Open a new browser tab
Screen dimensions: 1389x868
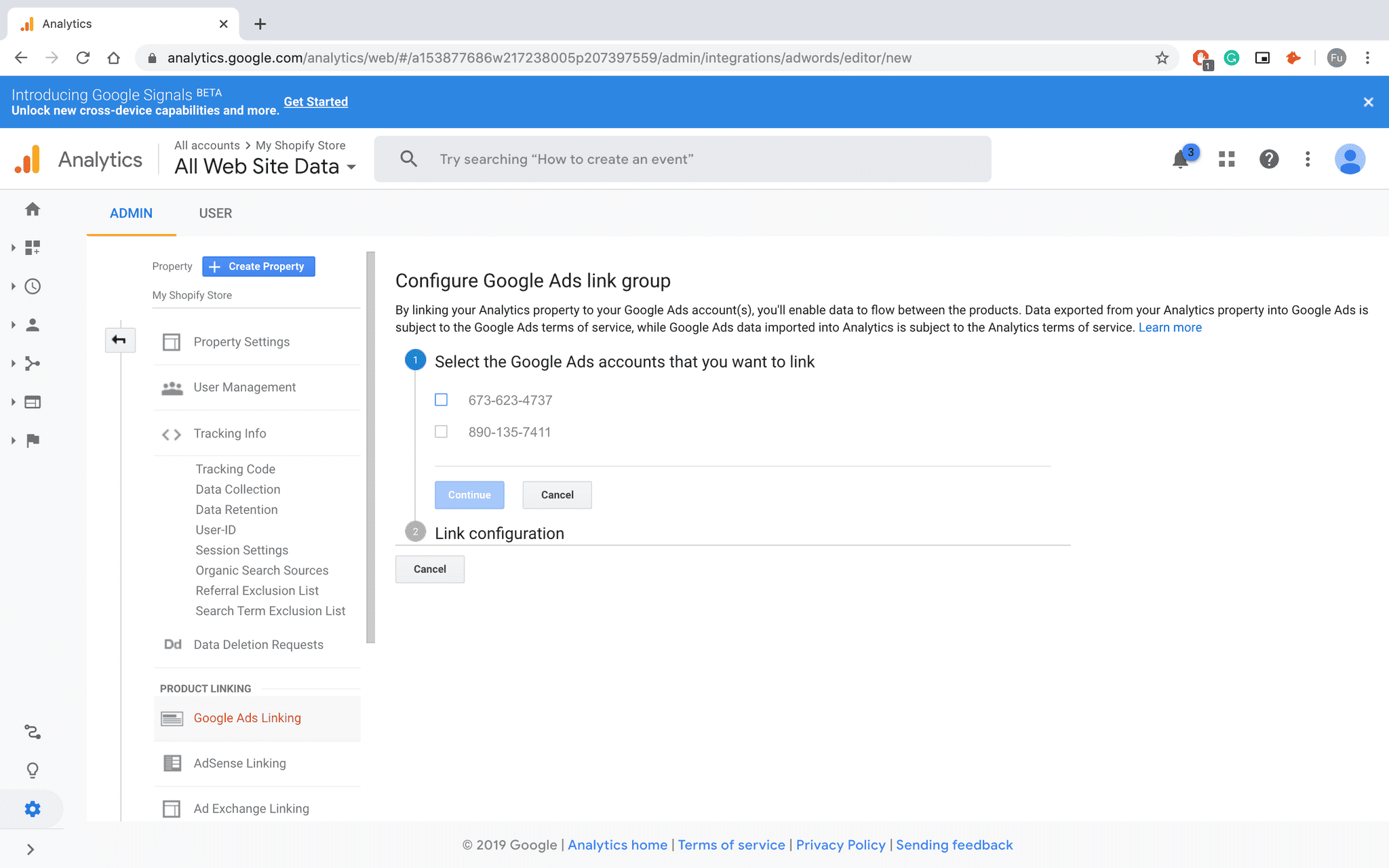[x=260, y=24]
